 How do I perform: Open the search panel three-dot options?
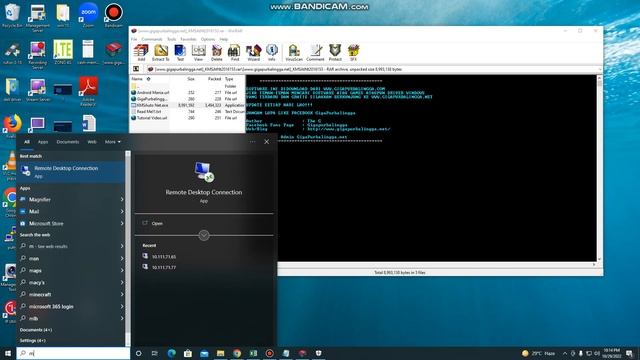252,142
